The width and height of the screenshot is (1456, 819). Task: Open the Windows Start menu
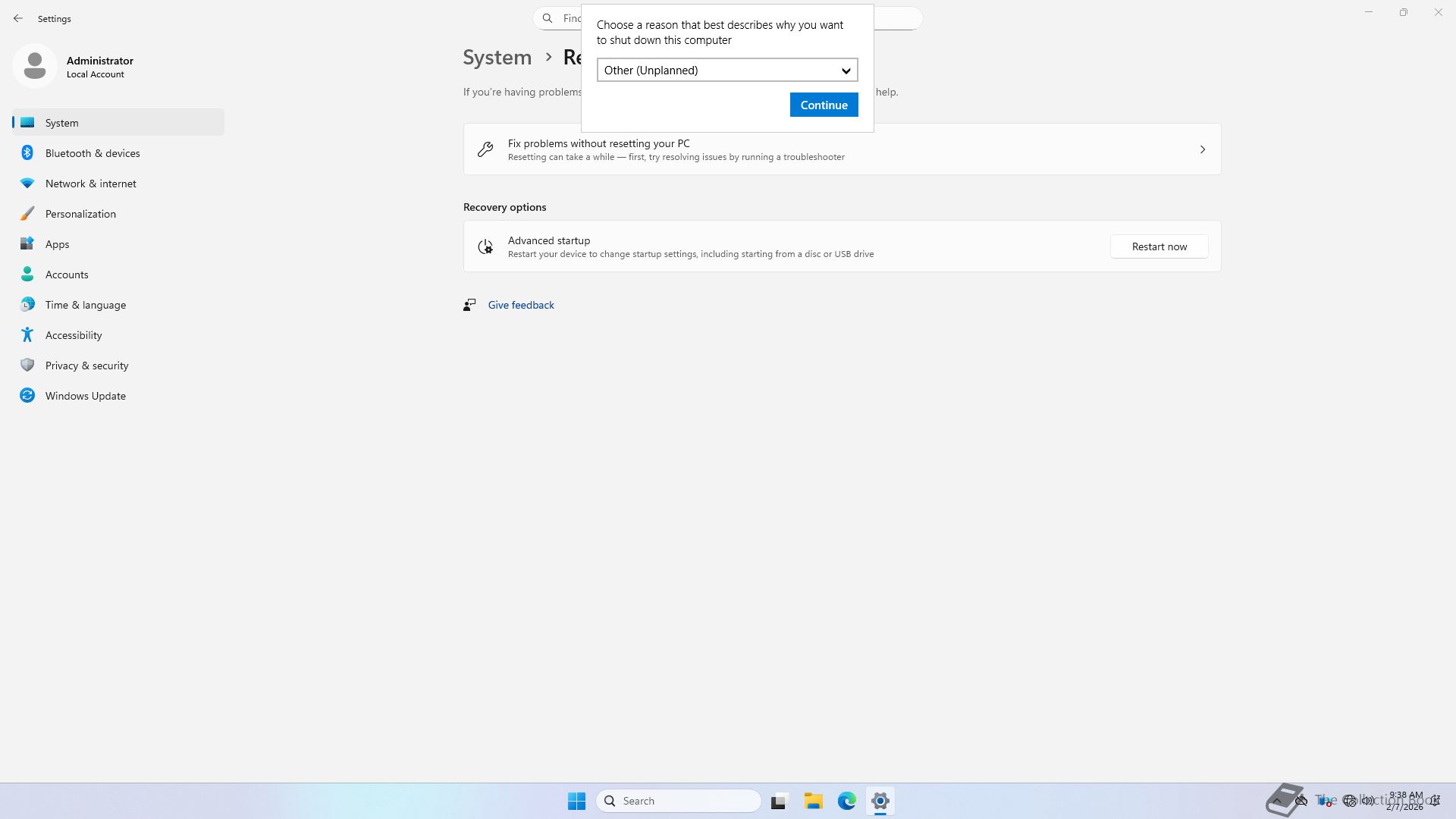tap(576, 801)
